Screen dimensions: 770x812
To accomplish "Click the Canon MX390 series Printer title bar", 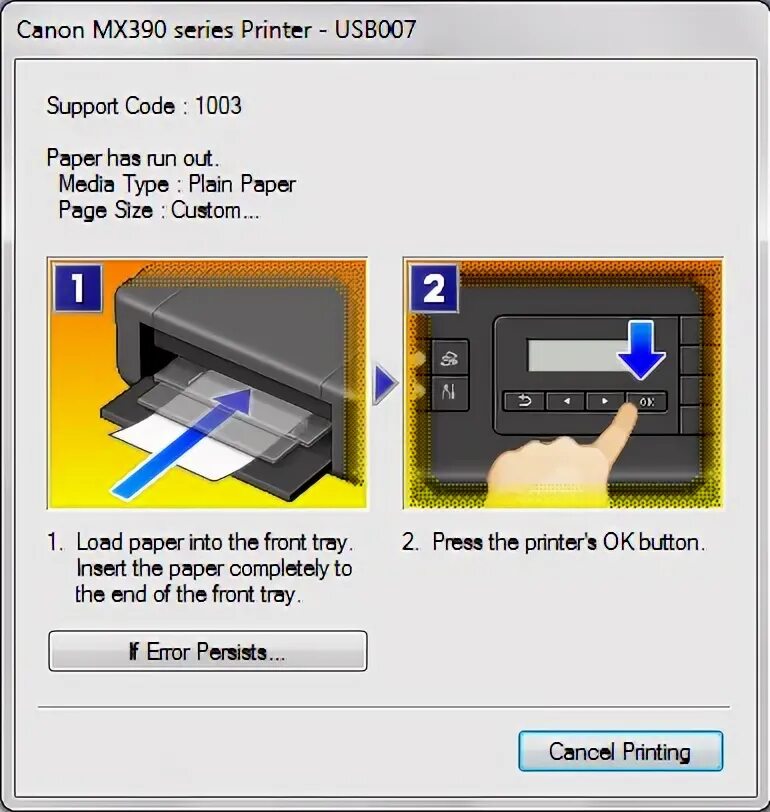I will pos(216,30).
